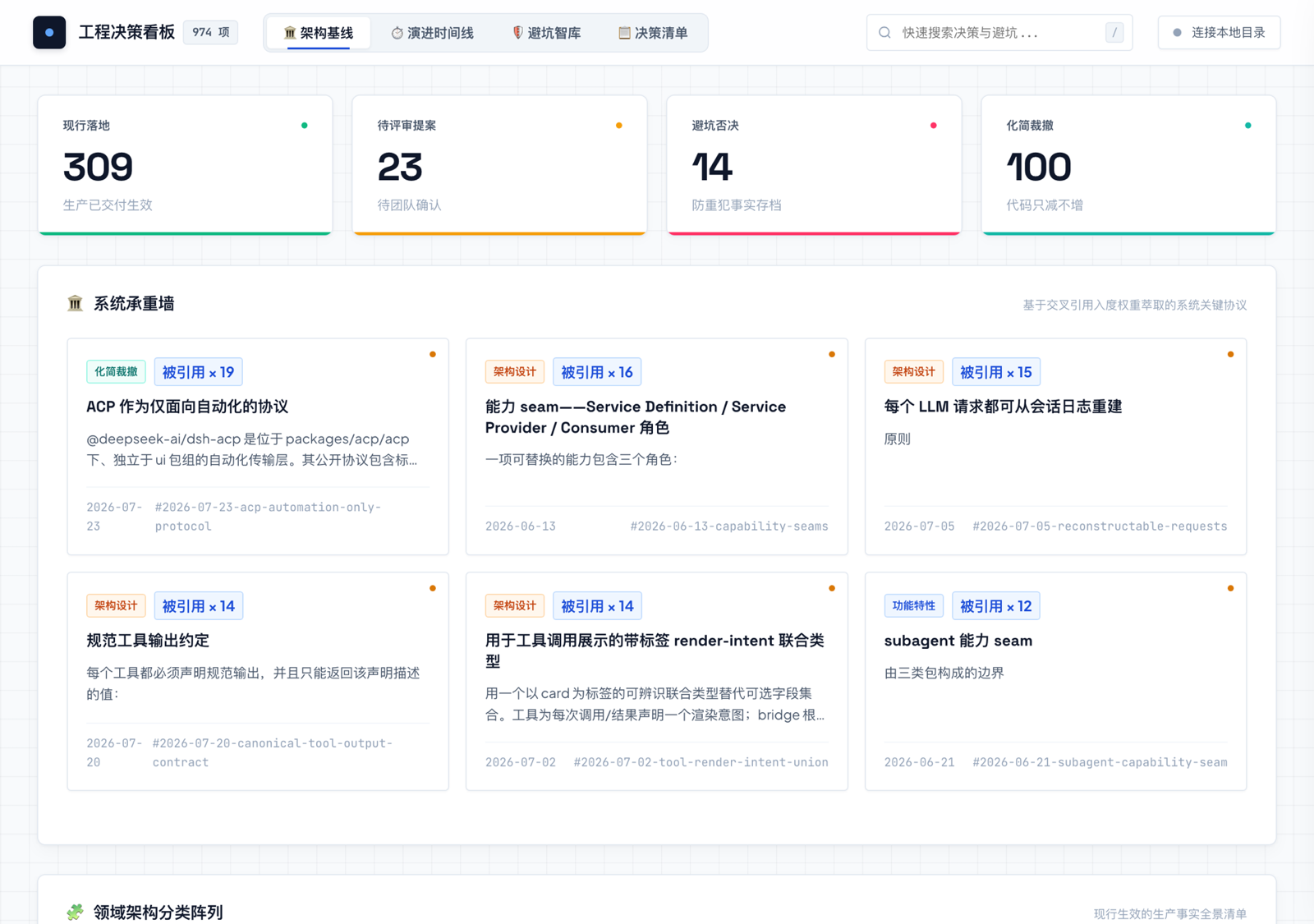
Task: Open the 待评审提案 stat card
Action: point(499,165)
